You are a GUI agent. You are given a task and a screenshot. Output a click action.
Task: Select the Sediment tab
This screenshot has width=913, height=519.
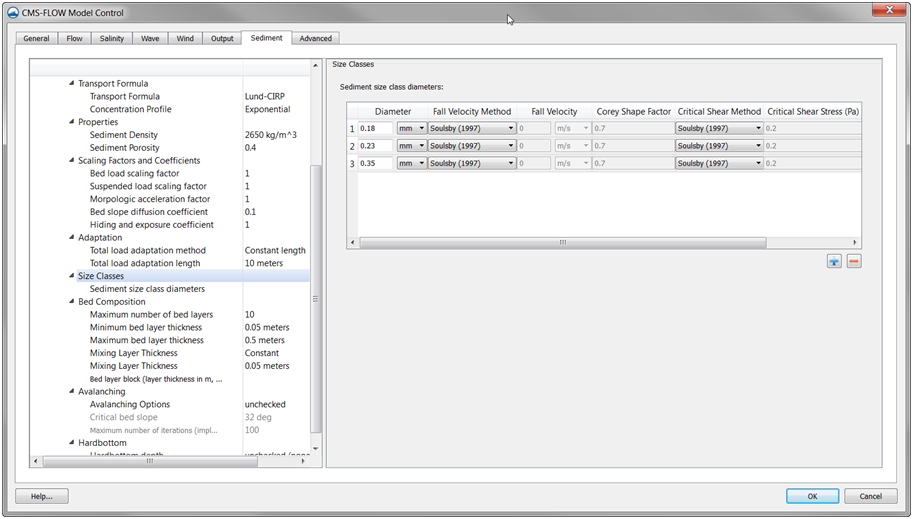(x=267, y=38)
